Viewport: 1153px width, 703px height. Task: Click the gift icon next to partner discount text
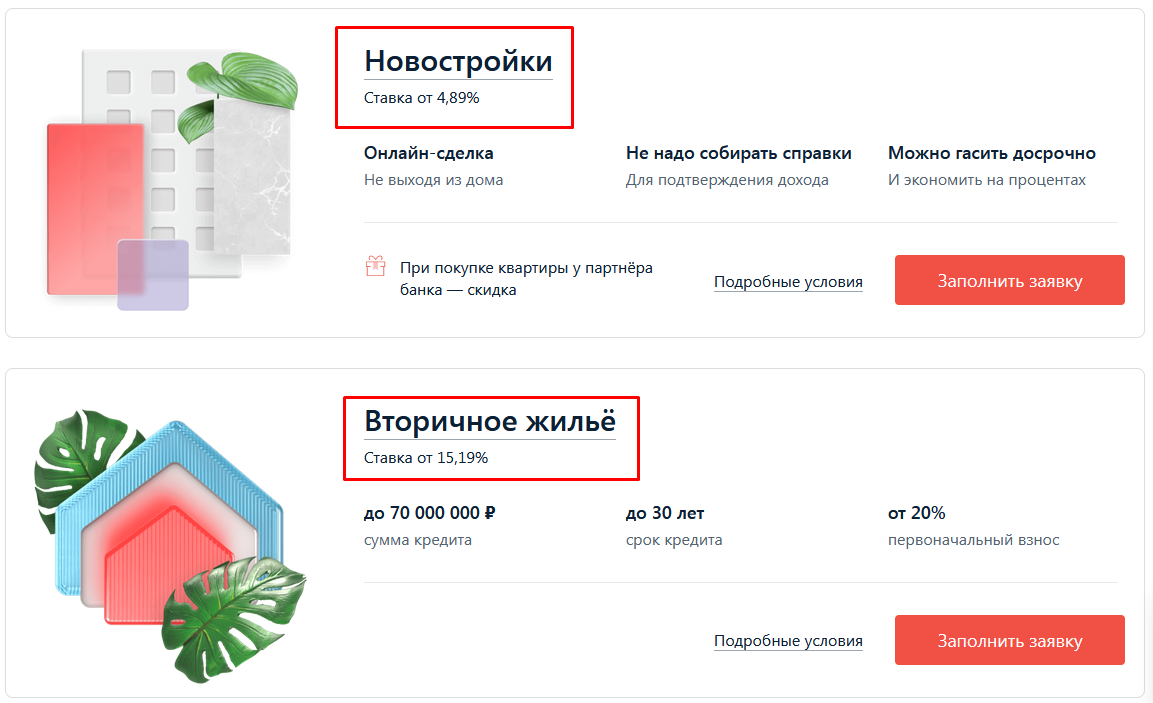(x=375, y=268)
